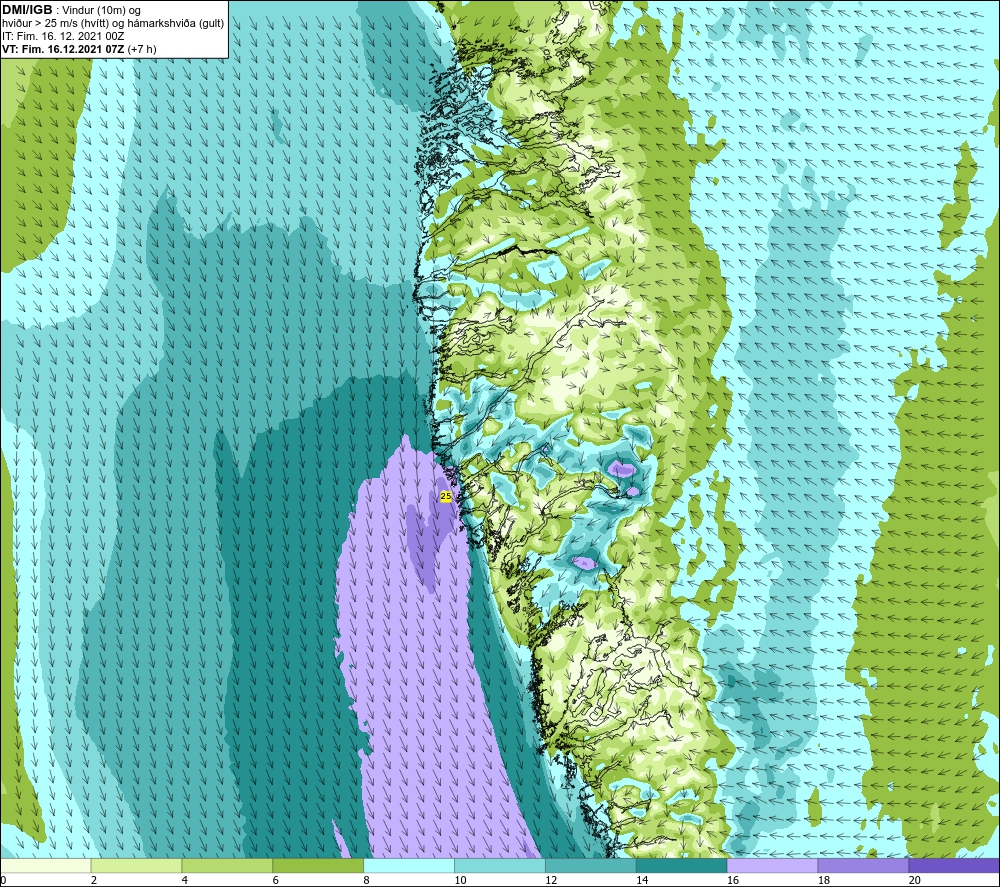Click the 4–6 m/s green legend swatch
Viewport: 1000px width, 887px height.
coord(227,865)
